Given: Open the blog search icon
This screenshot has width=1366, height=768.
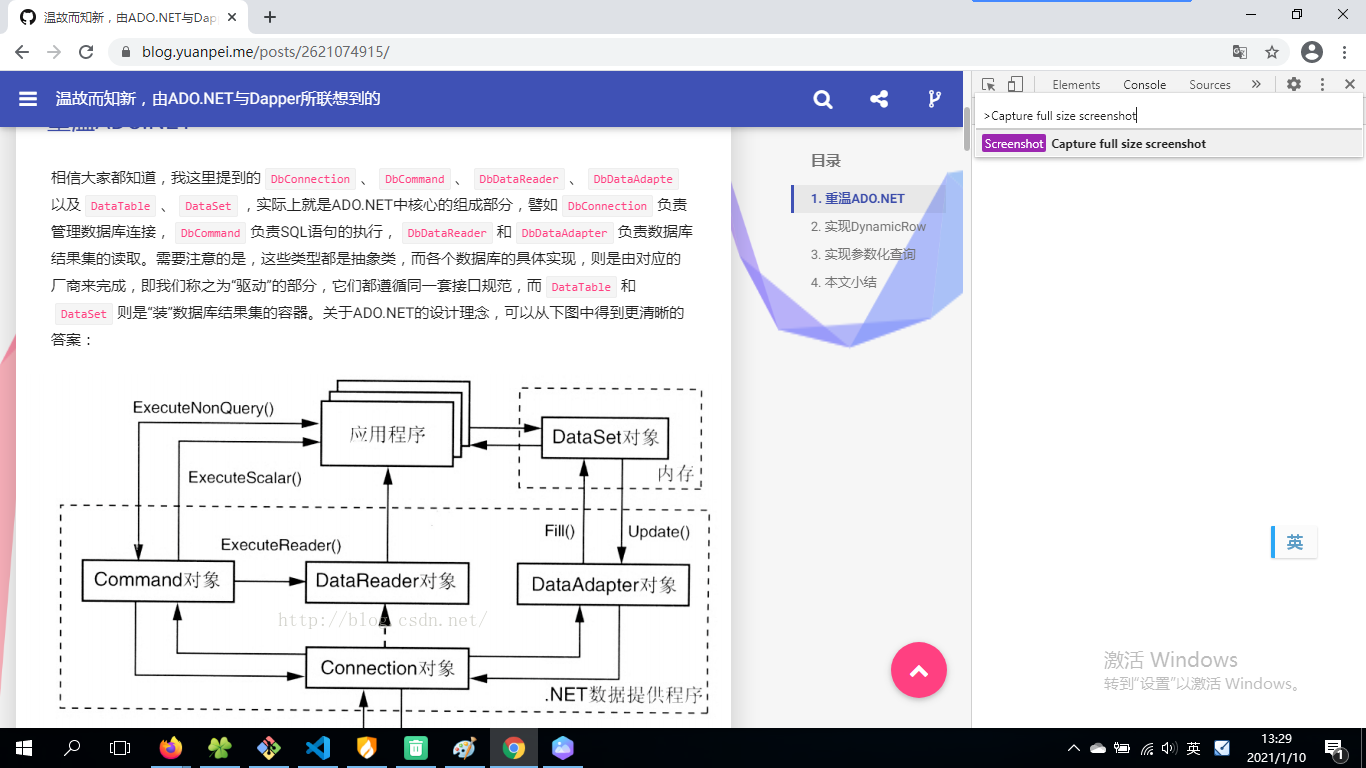Looking at the screenshot, I should [823, 99].
